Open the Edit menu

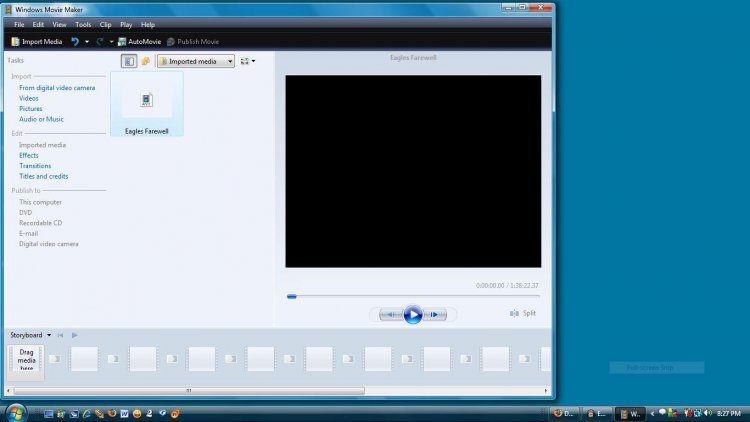[38, 24]
